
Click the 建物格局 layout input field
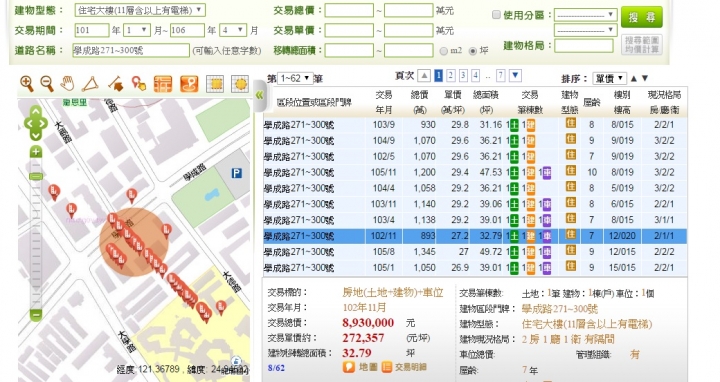tap(584, 46)
